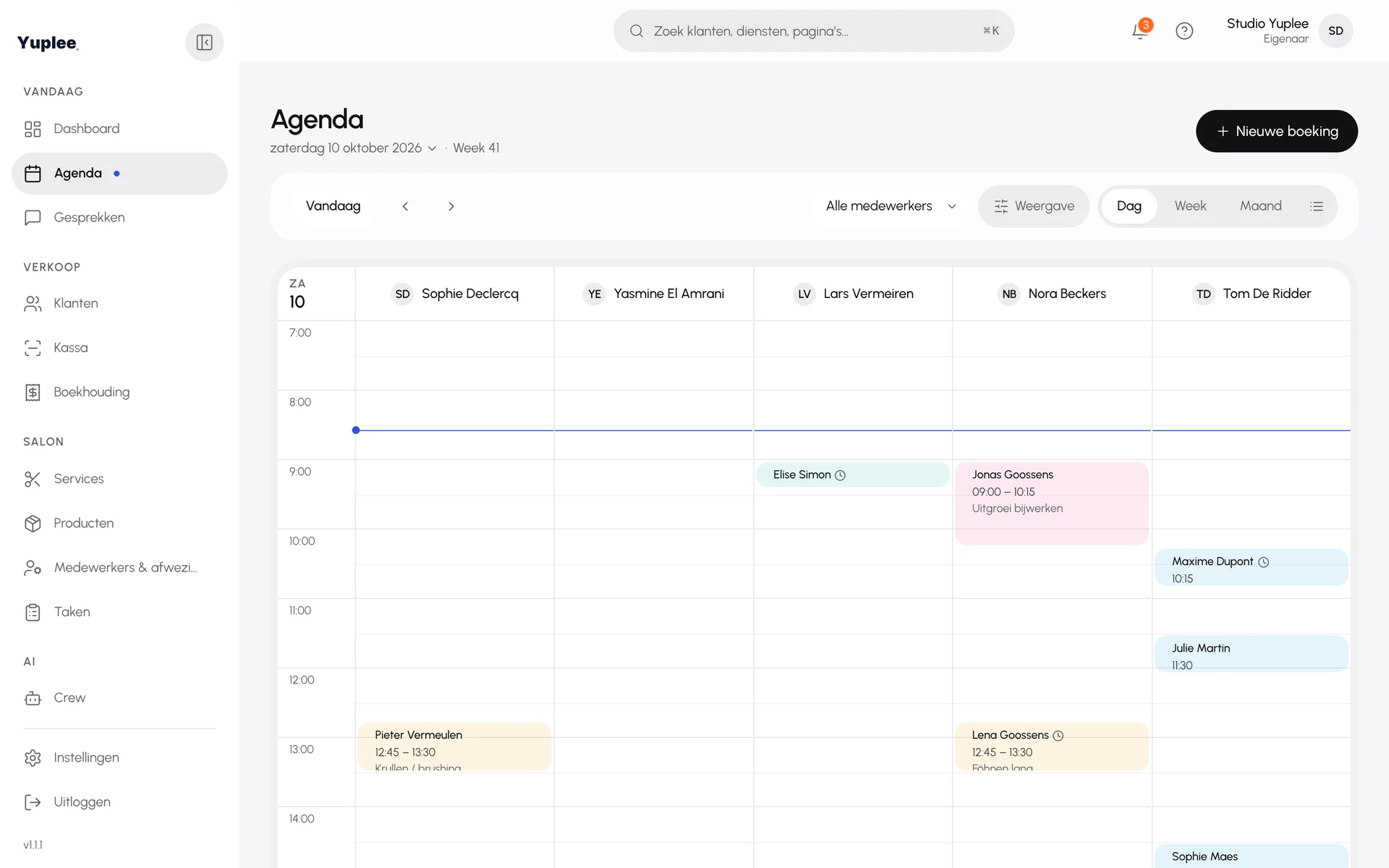Open Maxime Dupont 10:15 appointment
1389x868 pixels.
pyautogui.click(x=1252, y=567)
